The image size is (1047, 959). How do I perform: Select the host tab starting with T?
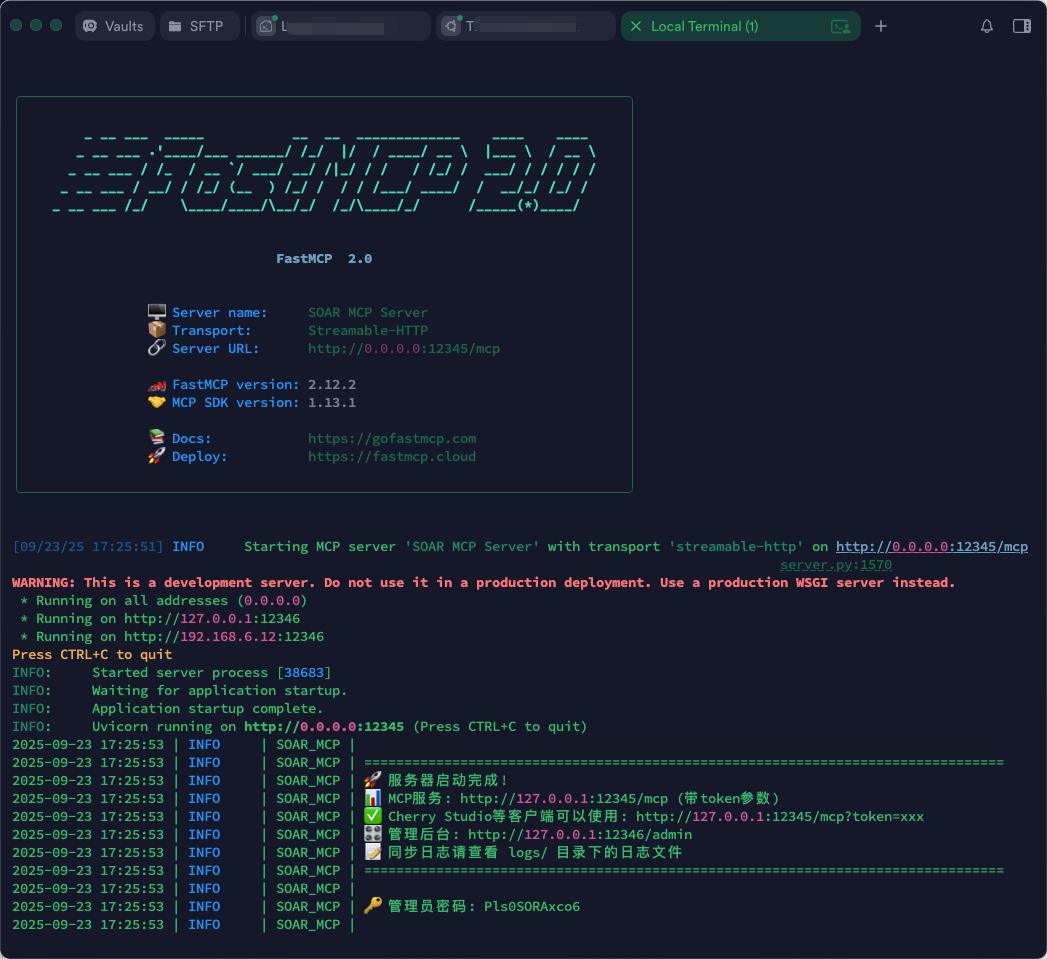[x=525, y=26]
